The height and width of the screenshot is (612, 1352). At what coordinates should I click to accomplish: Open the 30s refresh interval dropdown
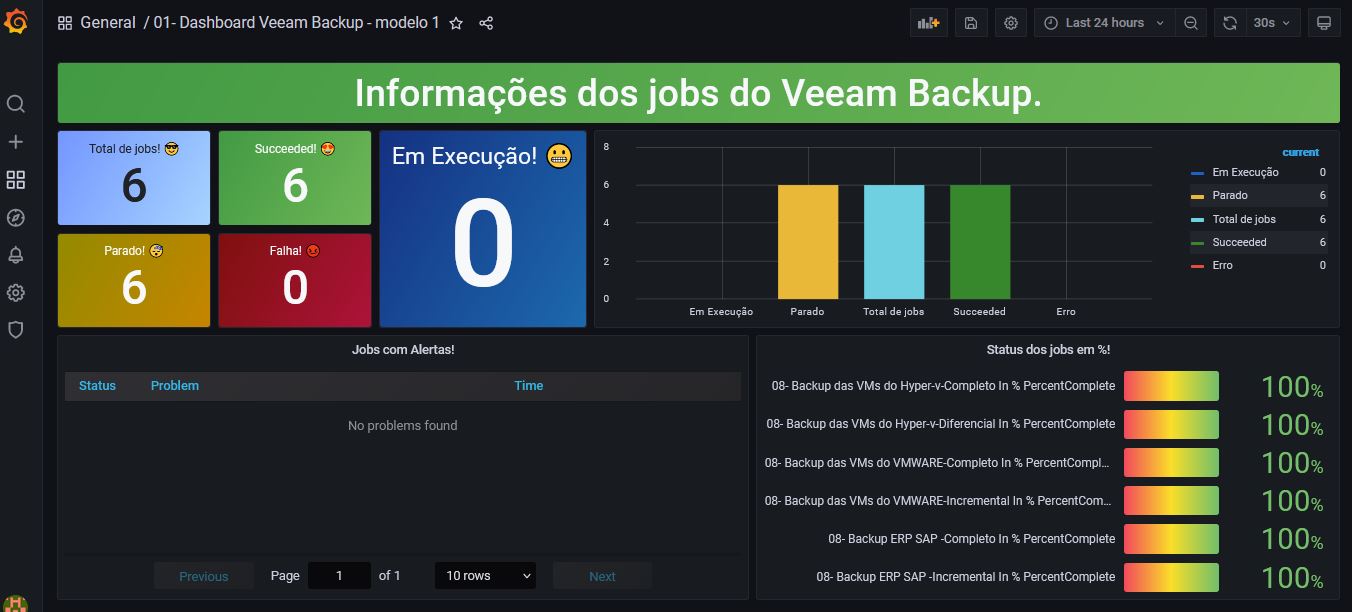1272,23
